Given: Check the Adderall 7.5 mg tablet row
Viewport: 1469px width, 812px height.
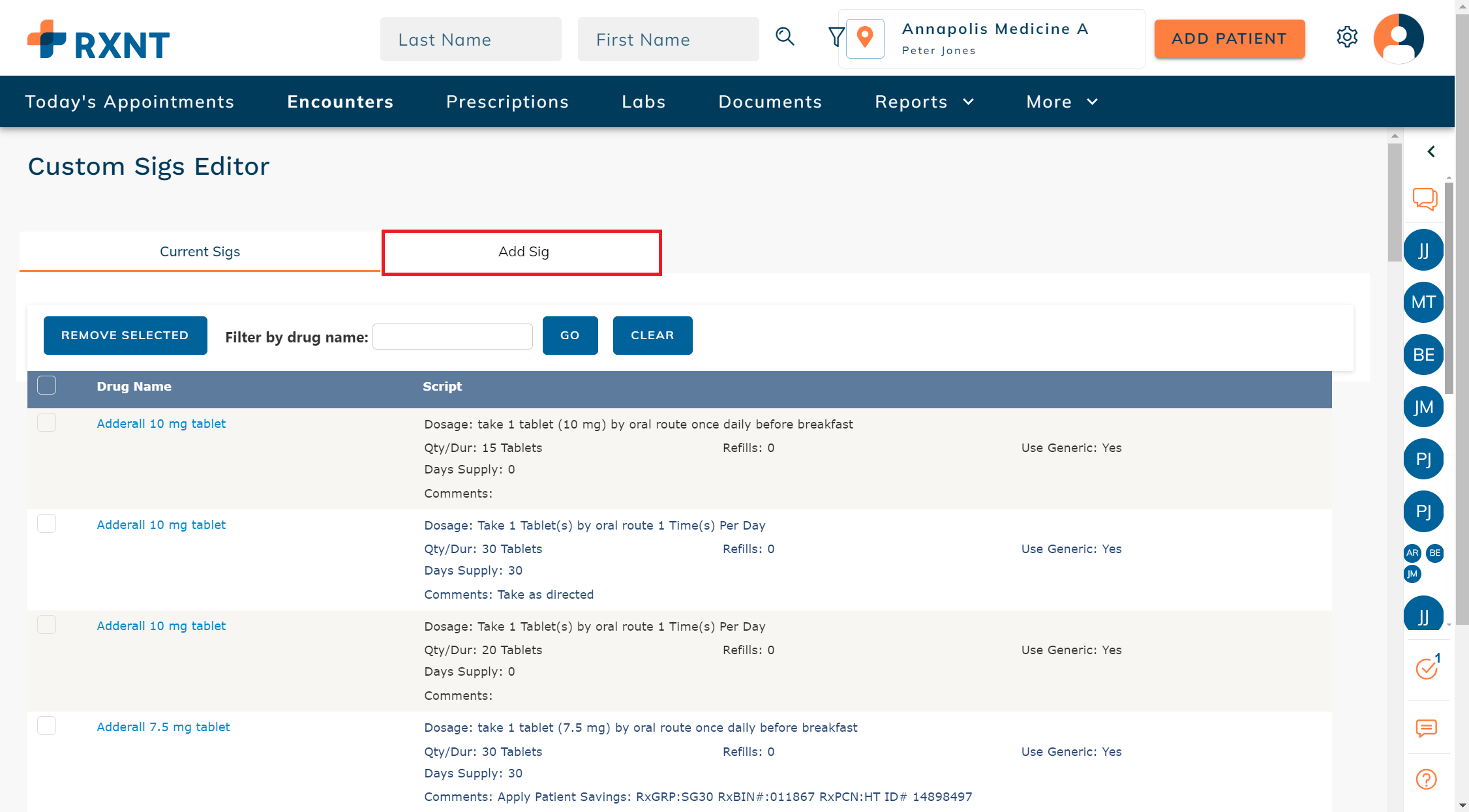Looking at the screenshot, I should click(47, 726).
